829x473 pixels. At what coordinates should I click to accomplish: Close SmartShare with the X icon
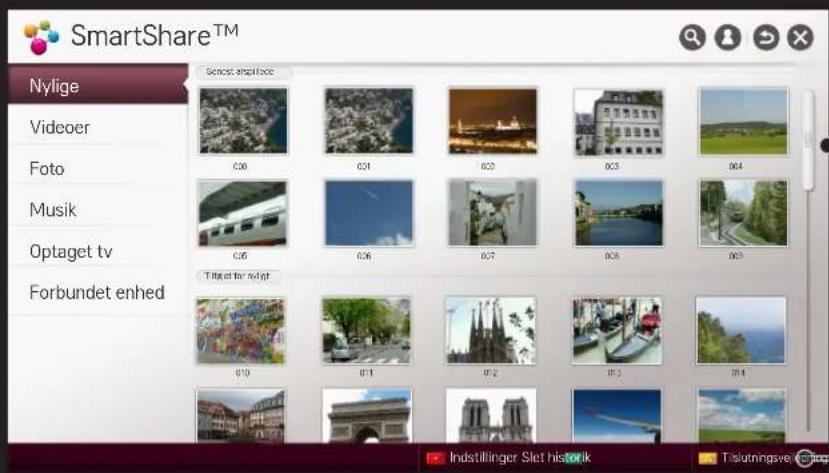800,38
